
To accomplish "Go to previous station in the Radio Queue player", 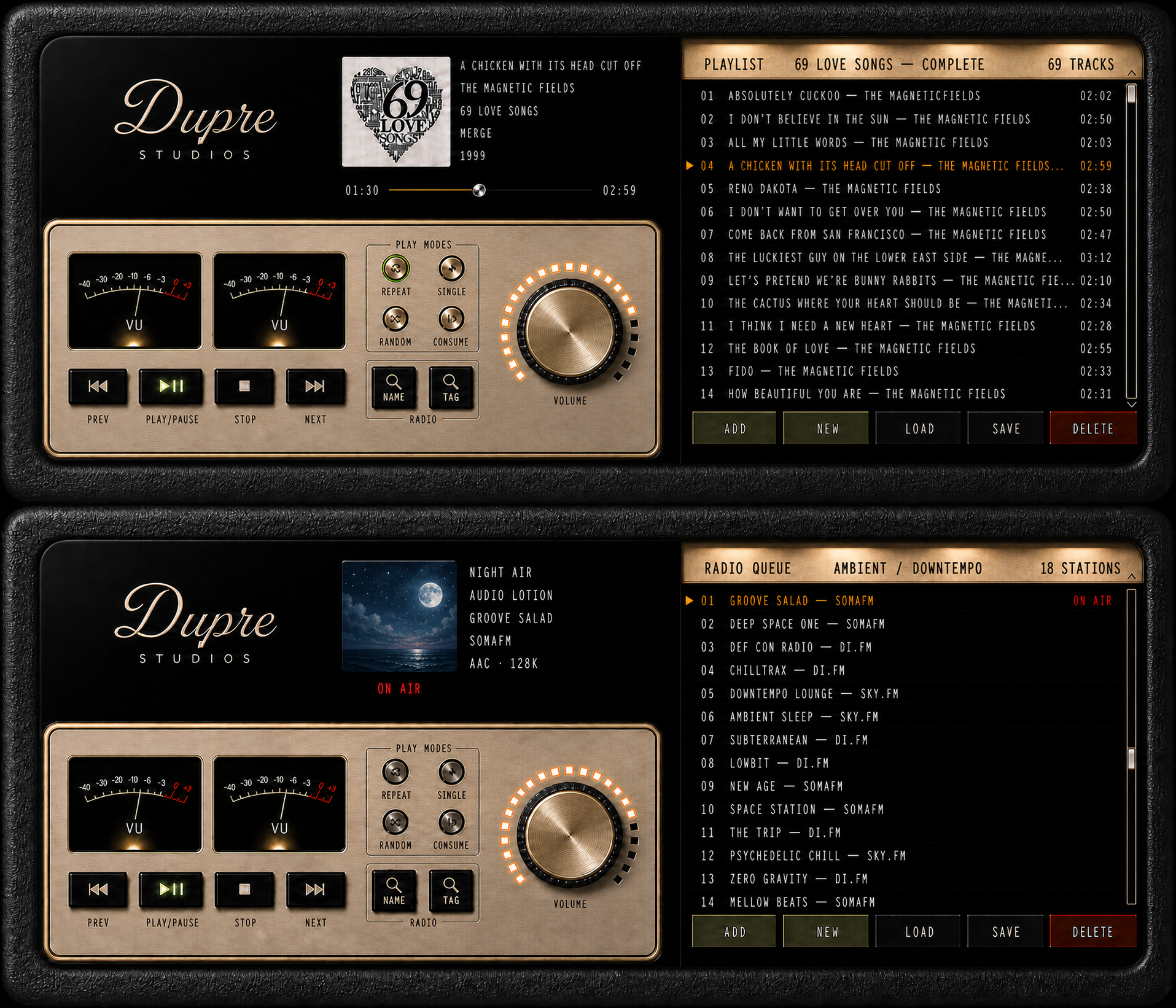I will [98, 890].
